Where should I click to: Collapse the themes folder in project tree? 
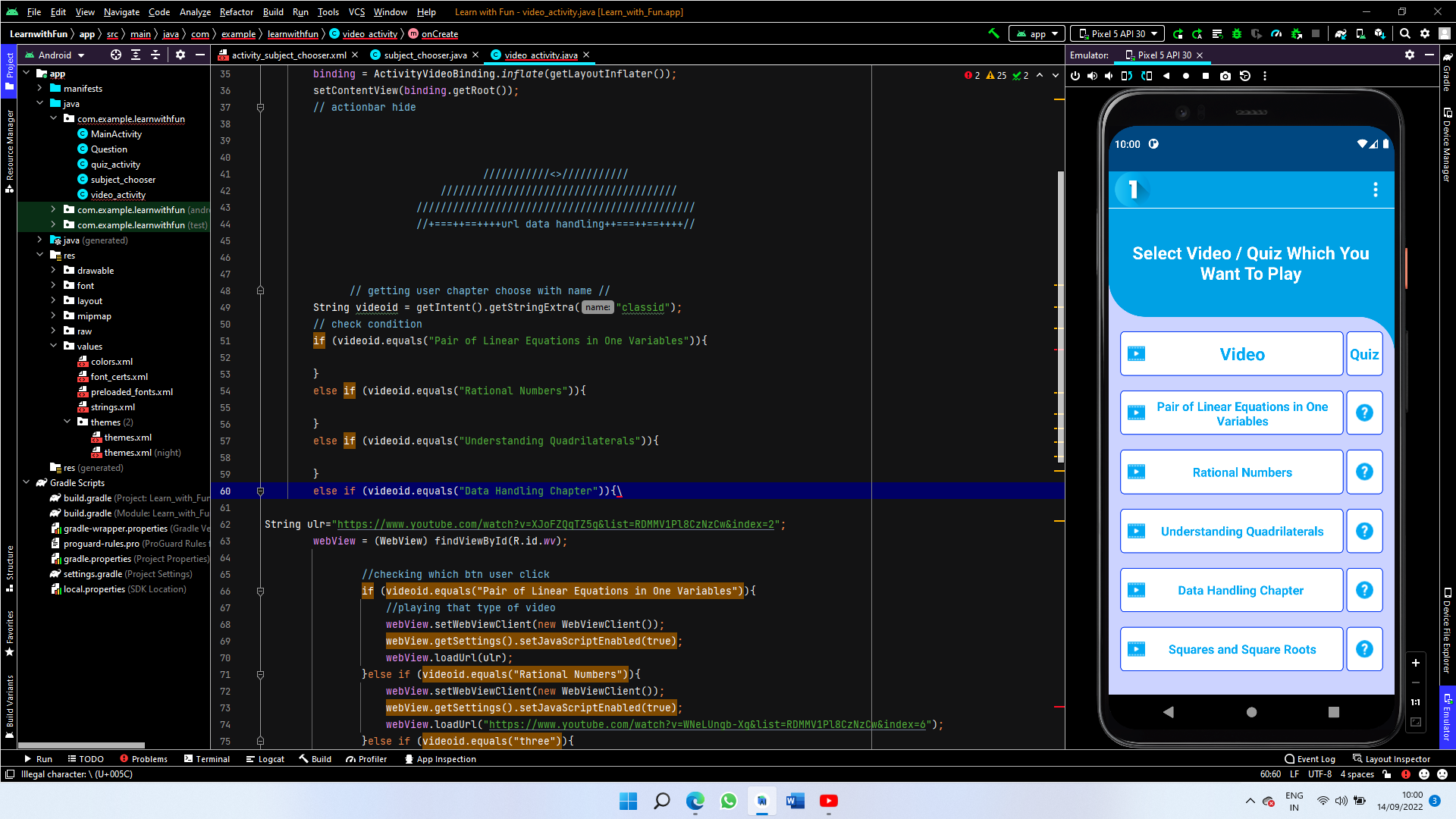click(67, 422)
